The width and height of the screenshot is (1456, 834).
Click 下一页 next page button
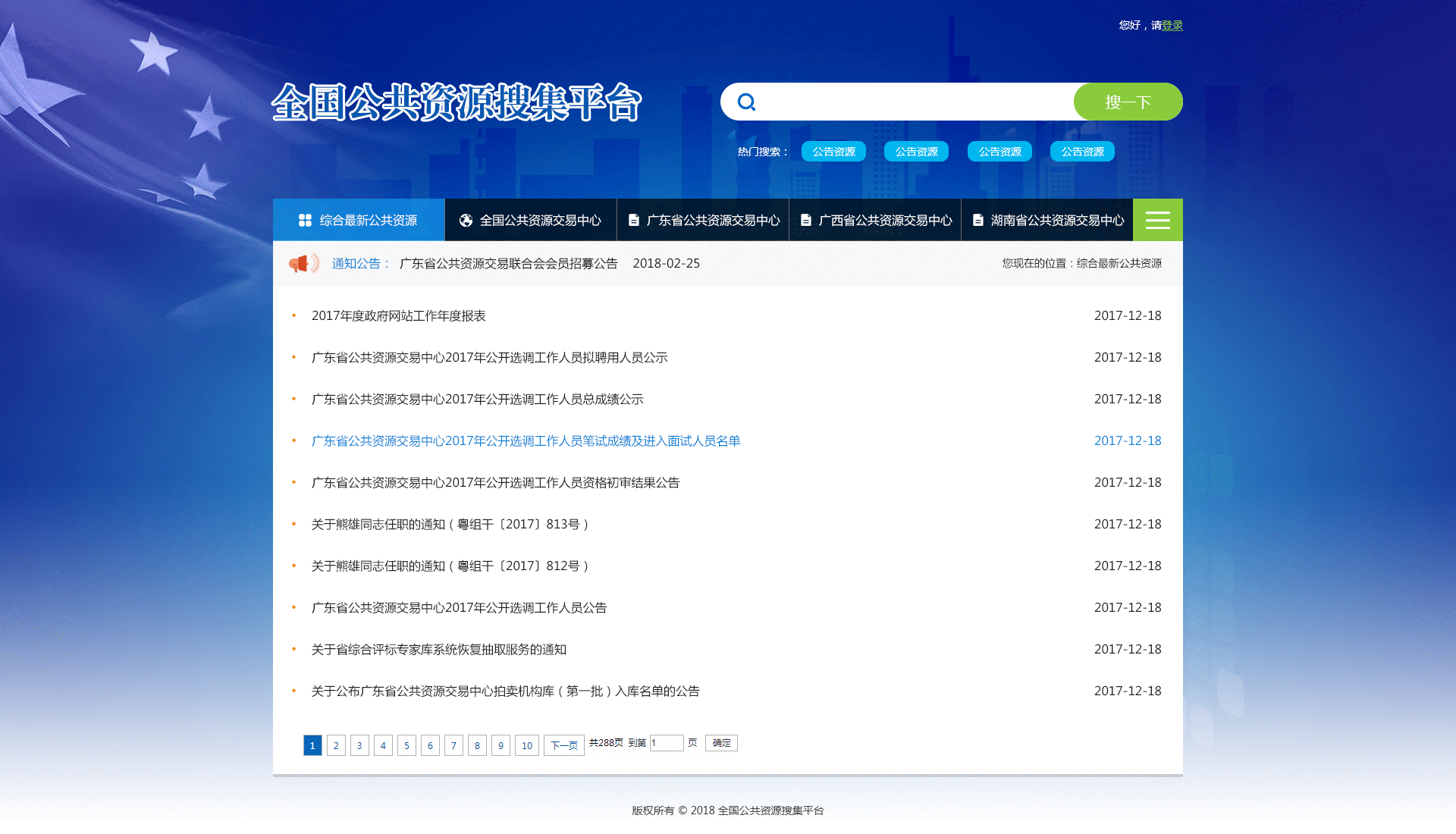pos(563,745)
